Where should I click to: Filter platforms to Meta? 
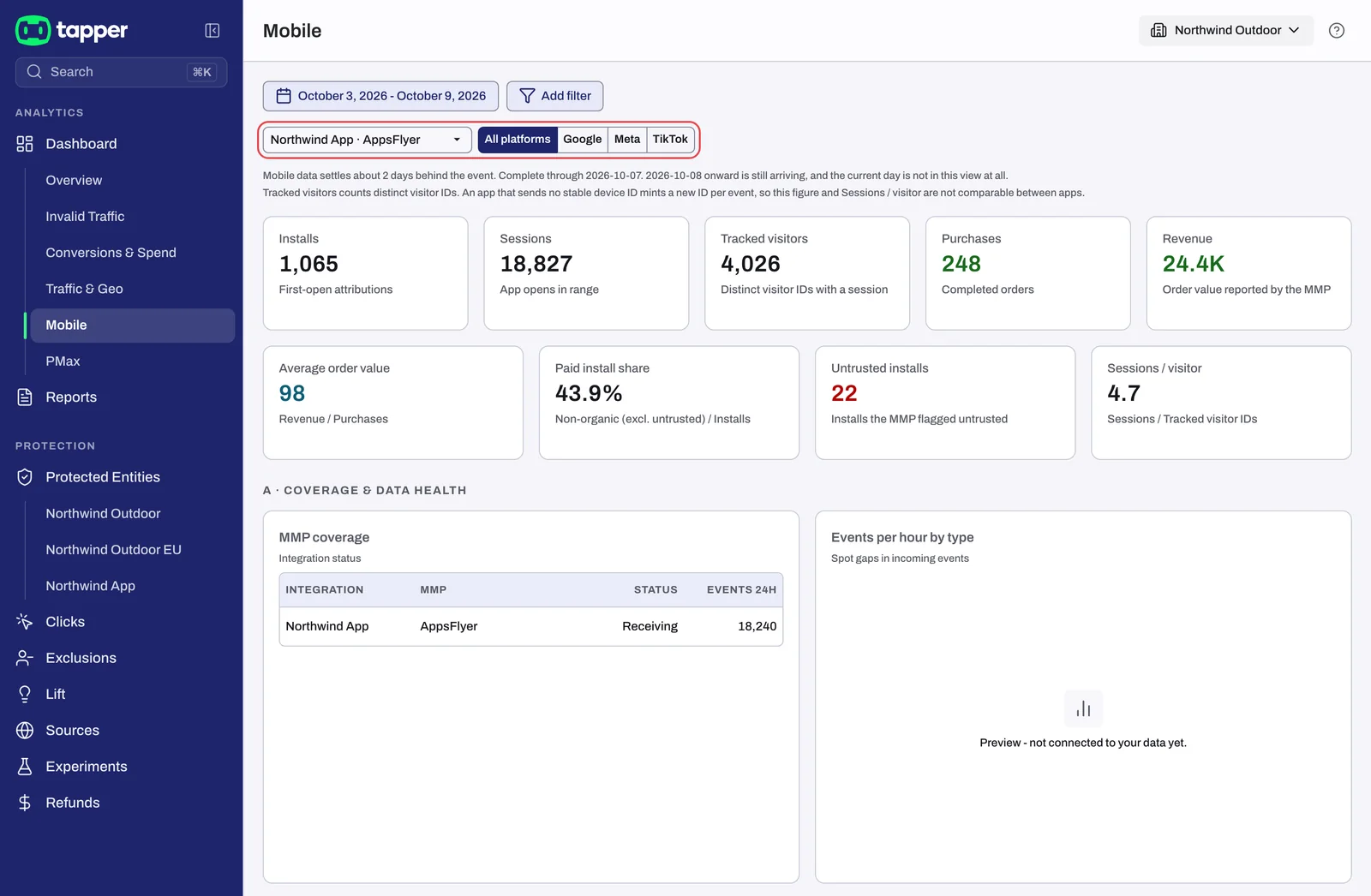tap(627, 140)
